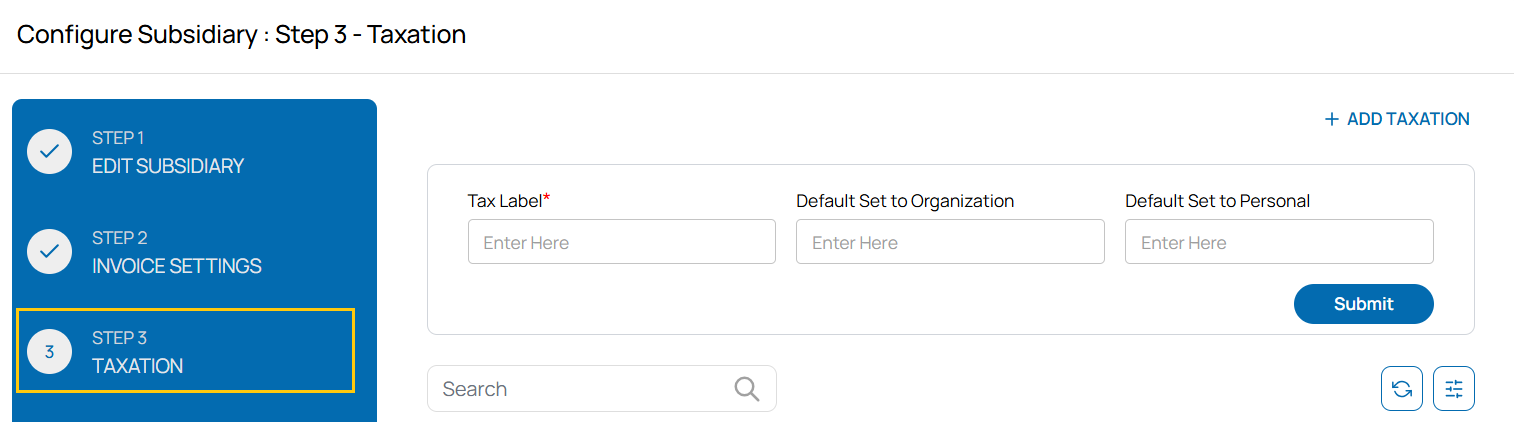1514x422 pixels.
Task: Click the Step 3 number circle icon
Action: (x=49, y=352)
